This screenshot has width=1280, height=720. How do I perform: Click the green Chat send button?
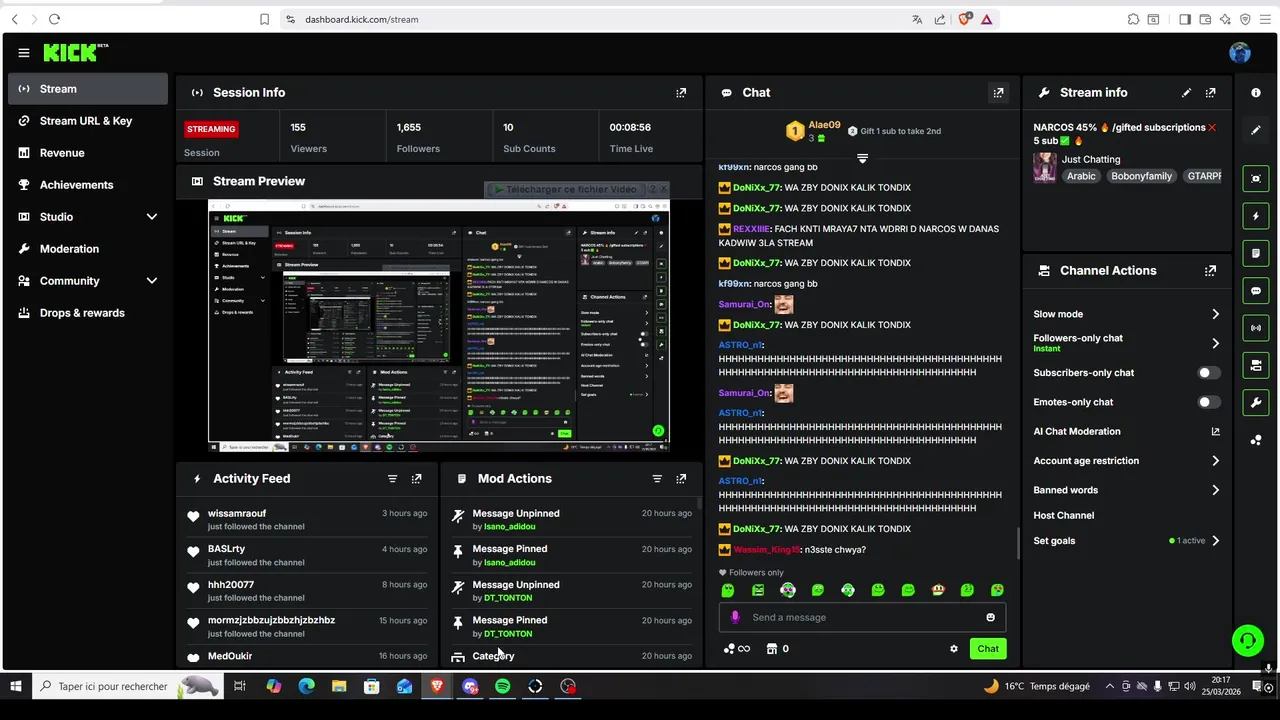988,649
